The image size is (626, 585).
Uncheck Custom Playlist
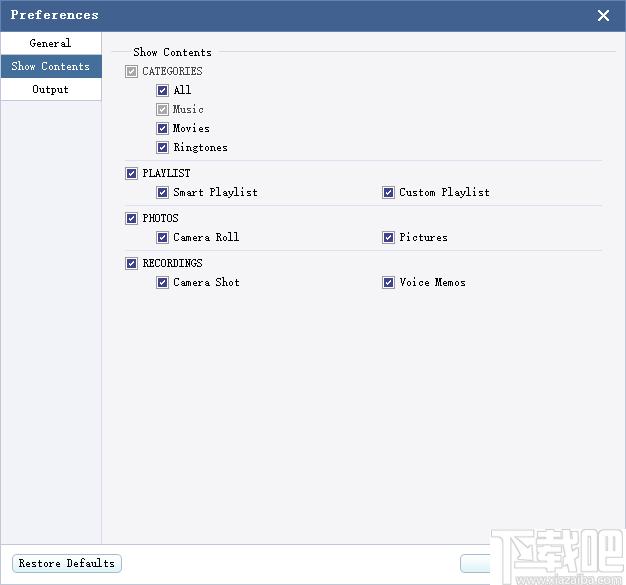(x=388, y=193)
